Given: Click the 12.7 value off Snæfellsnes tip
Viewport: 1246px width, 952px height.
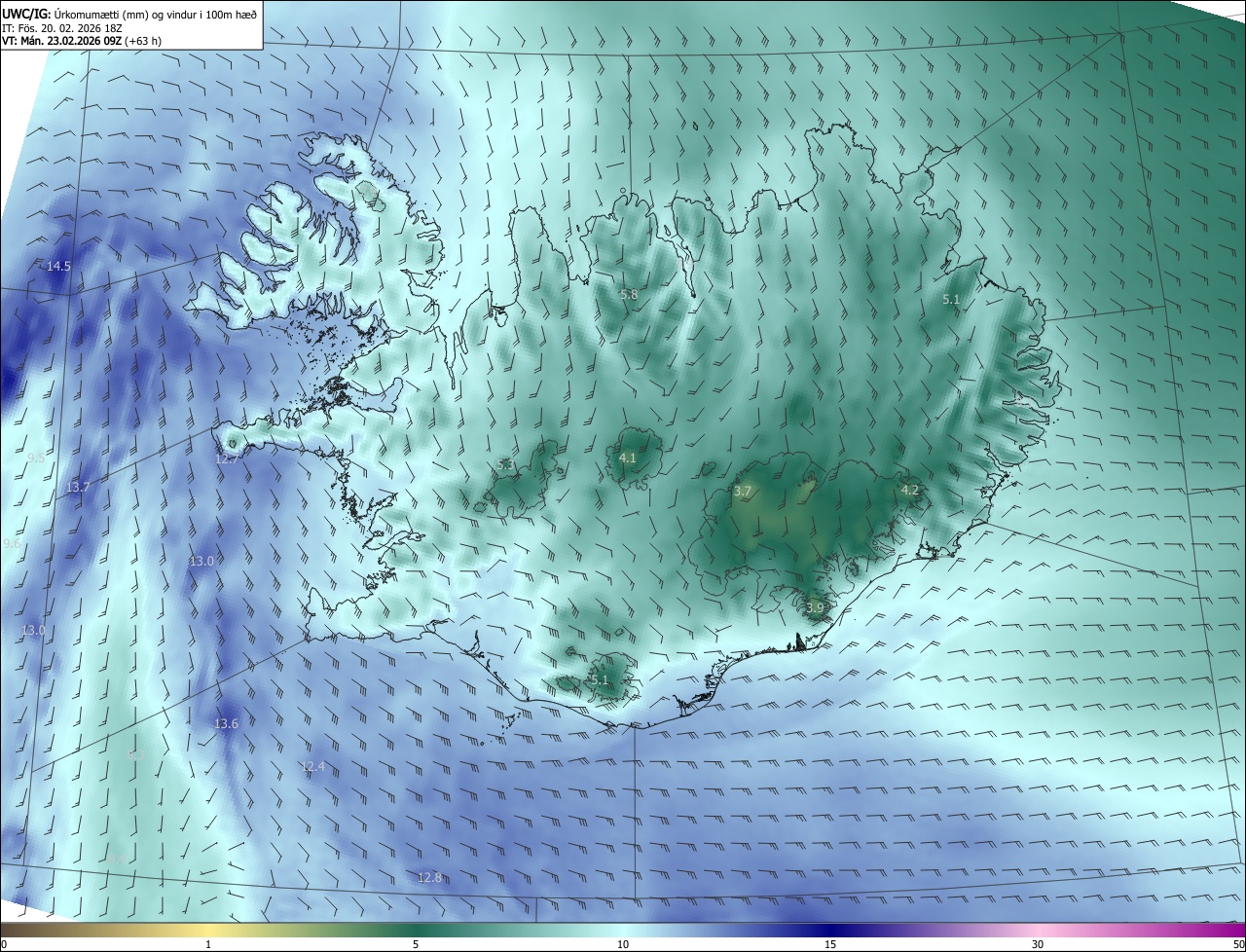Looking at the screenshot, I should [227, 458].
